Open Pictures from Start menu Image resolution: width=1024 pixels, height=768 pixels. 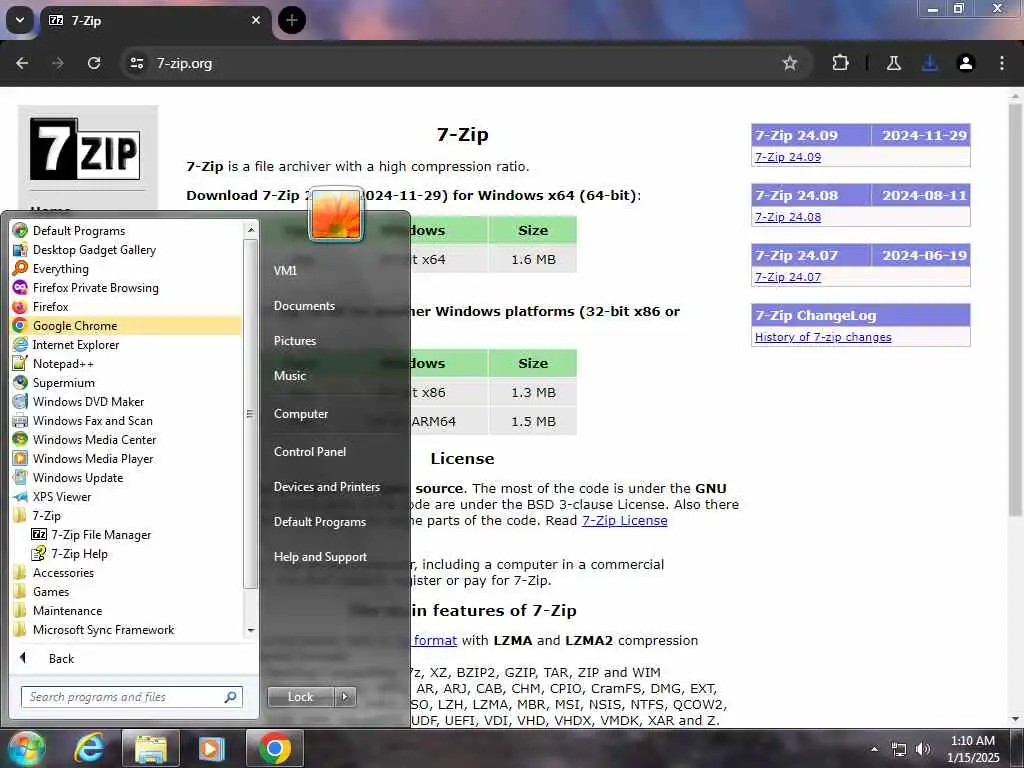[x=295, y=341]
